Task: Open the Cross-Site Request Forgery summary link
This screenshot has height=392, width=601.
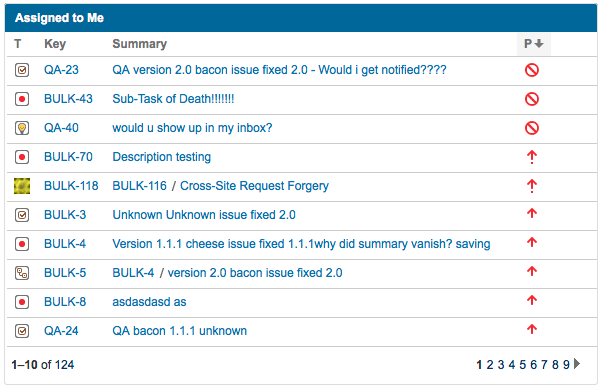Action: coord(255,186)
